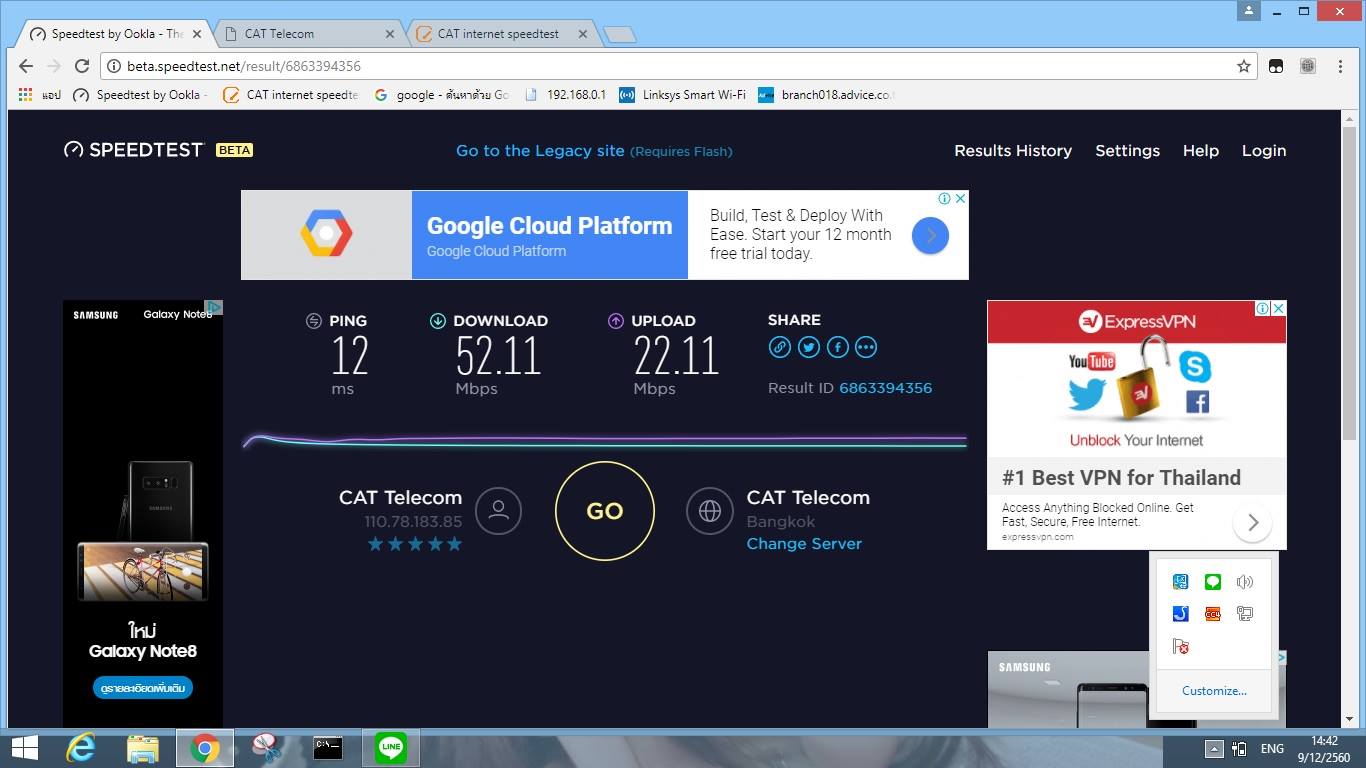
Task: Click the globe server icon
Action: [x=710, y=511]
